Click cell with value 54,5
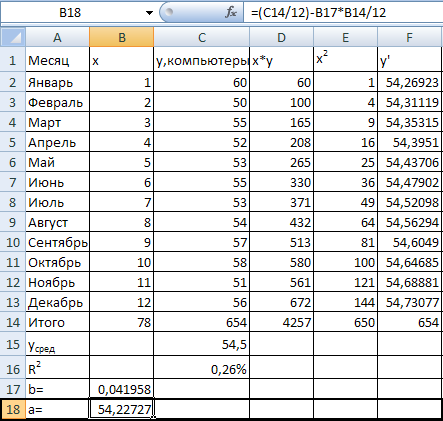This screenshot has height=421, width=443. pyautogui.click(x=202, y=344)
